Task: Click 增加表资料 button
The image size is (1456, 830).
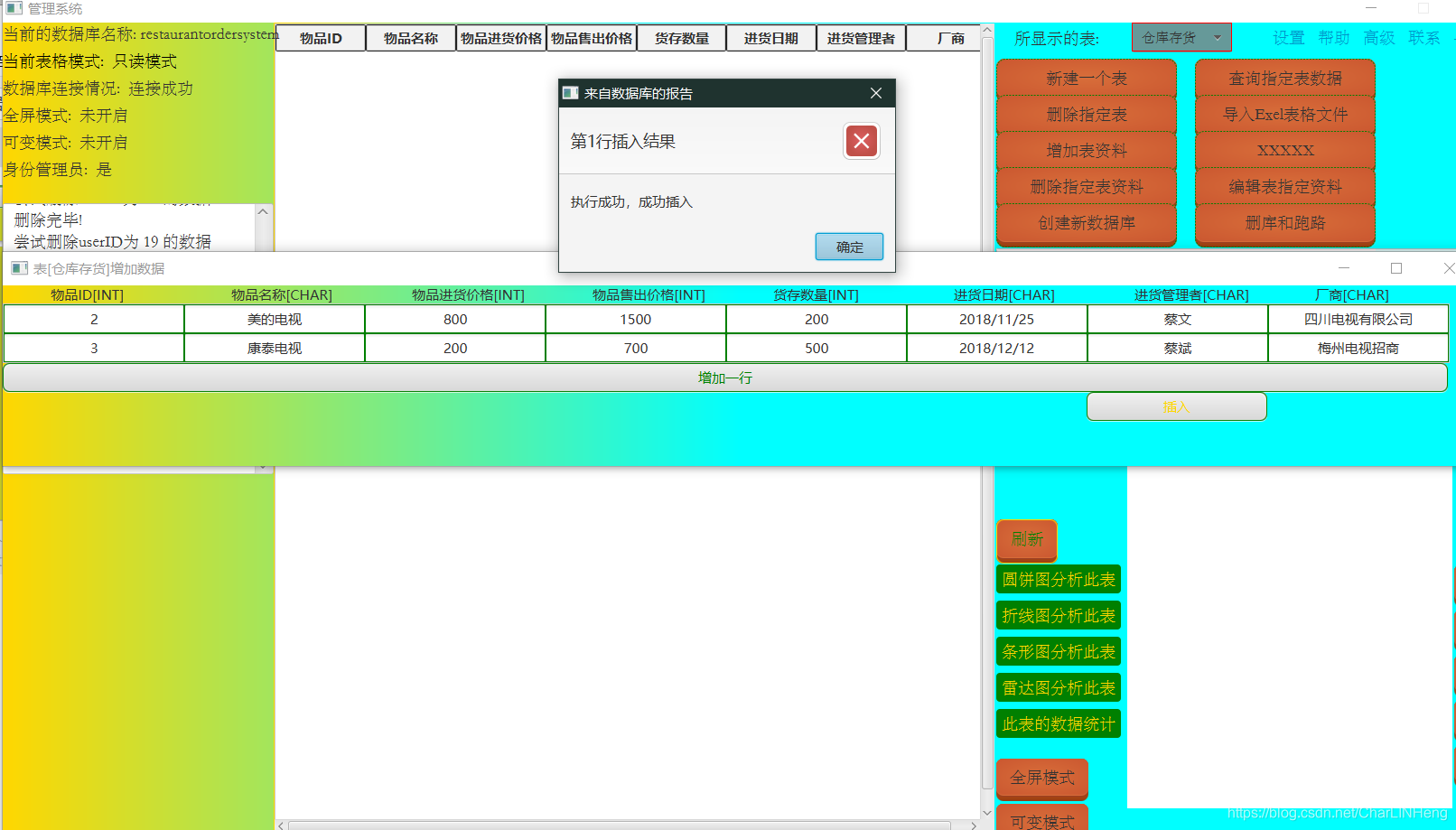Action: coord(1087,151)
